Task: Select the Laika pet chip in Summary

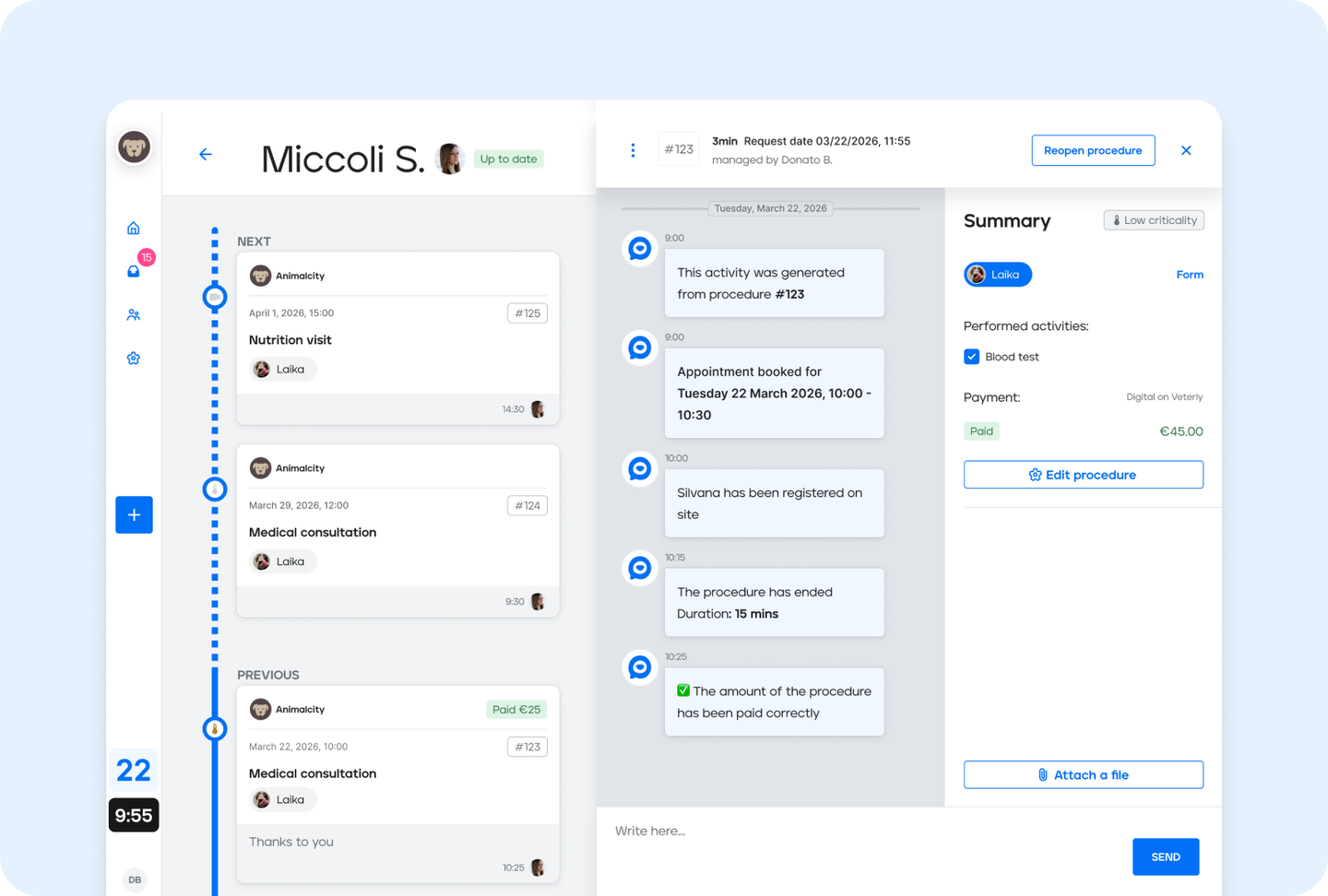Action: 998,275
